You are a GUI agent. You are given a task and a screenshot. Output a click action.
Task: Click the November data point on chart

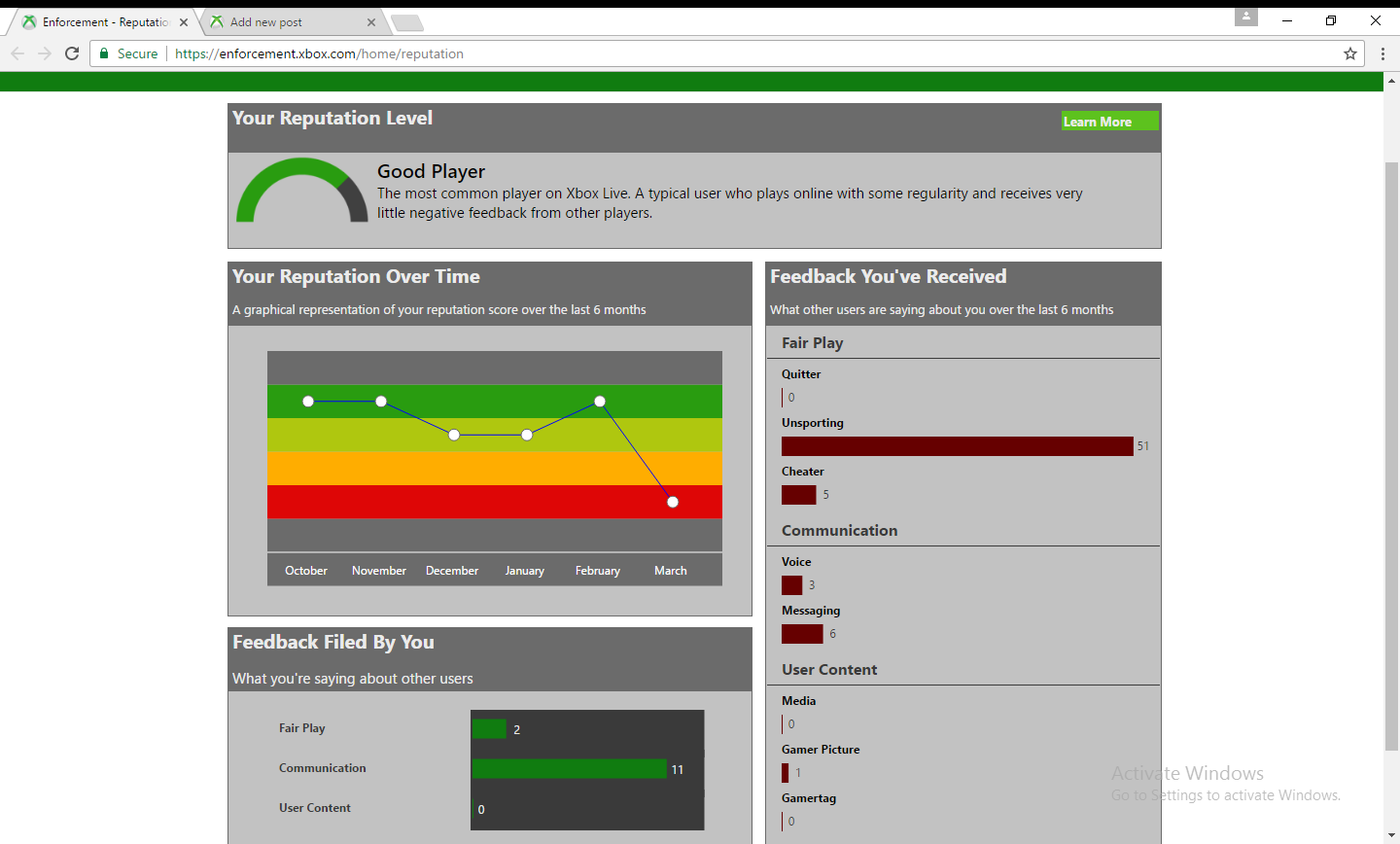pyautogui.click(x=381, y=402)
